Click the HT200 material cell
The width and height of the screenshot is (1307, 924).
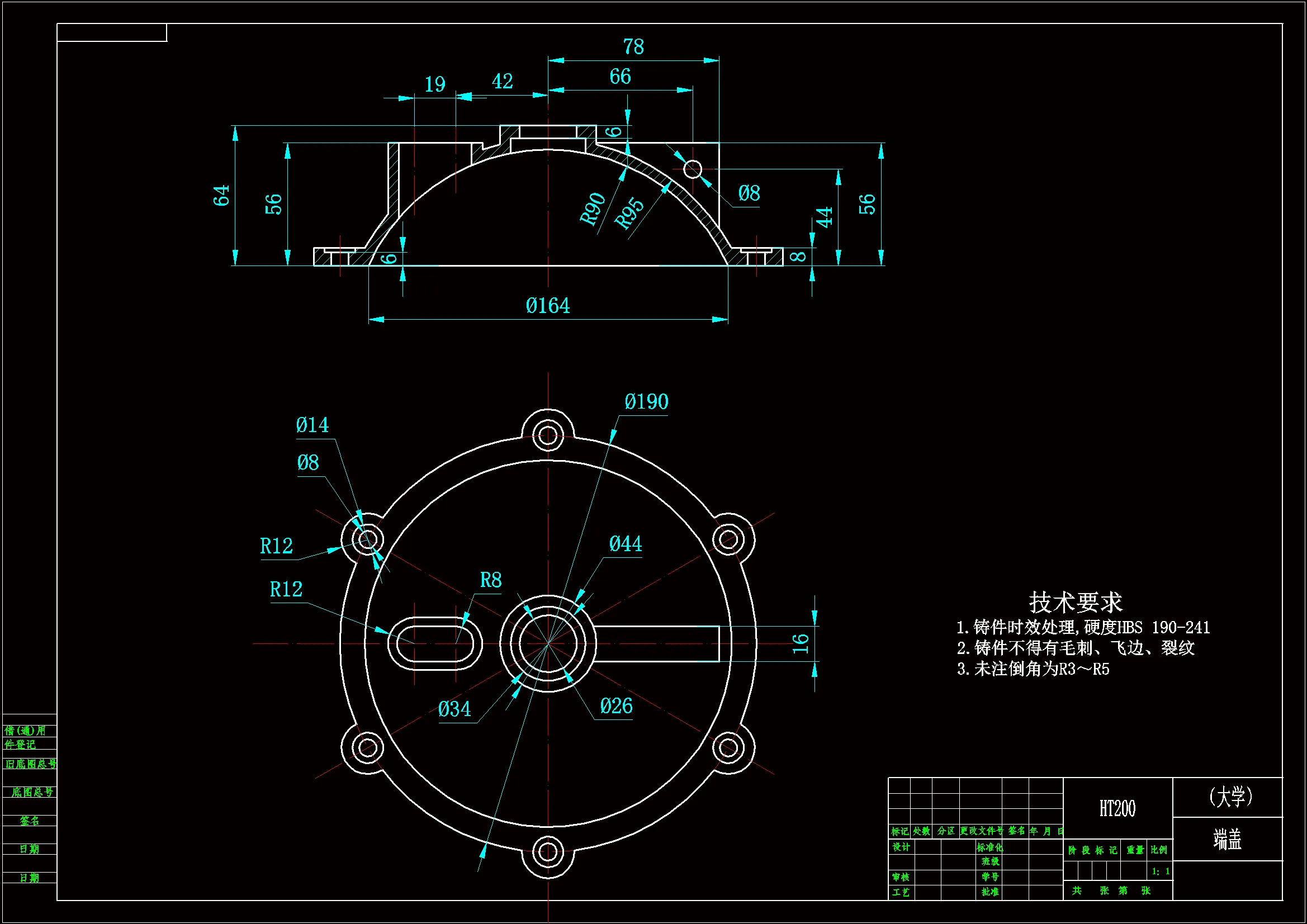1117,808
